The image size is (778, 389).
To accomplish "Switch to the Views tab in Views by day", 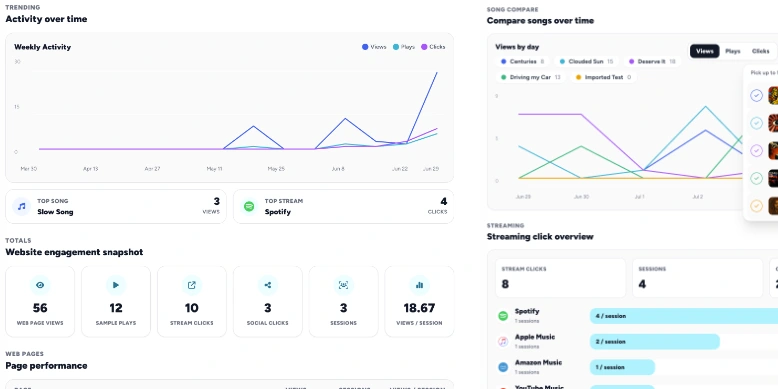I will (x=705, y=51).
